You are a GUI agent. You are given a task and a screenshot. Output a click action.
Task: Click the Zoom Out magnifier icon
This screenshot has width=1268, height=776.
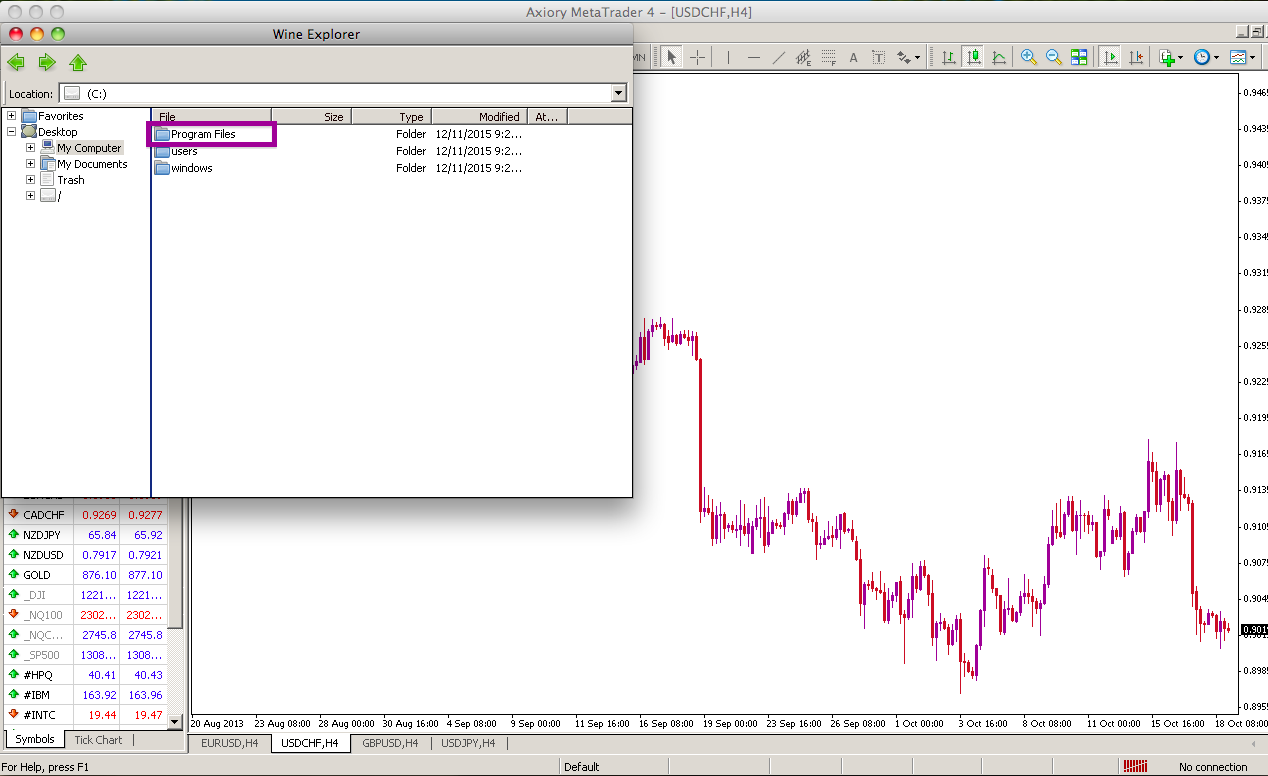tap(1053, 57)
